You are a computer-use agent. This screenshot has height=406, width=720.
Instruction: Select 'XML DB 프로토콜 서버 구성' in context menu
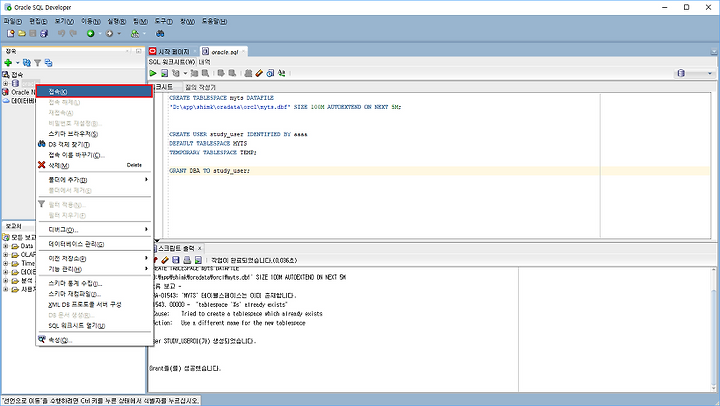[94, 304]
